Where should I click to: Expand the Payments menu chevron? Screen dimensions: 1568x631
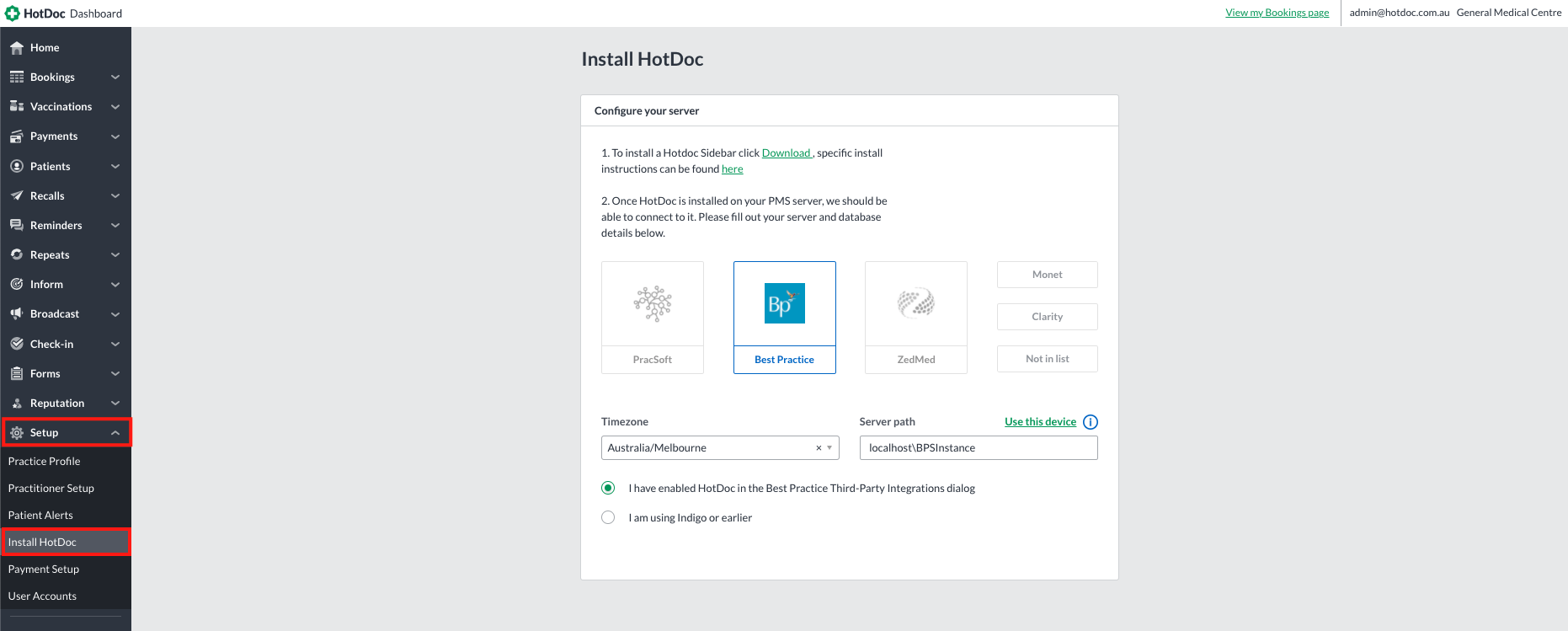[x=115, y=136]
